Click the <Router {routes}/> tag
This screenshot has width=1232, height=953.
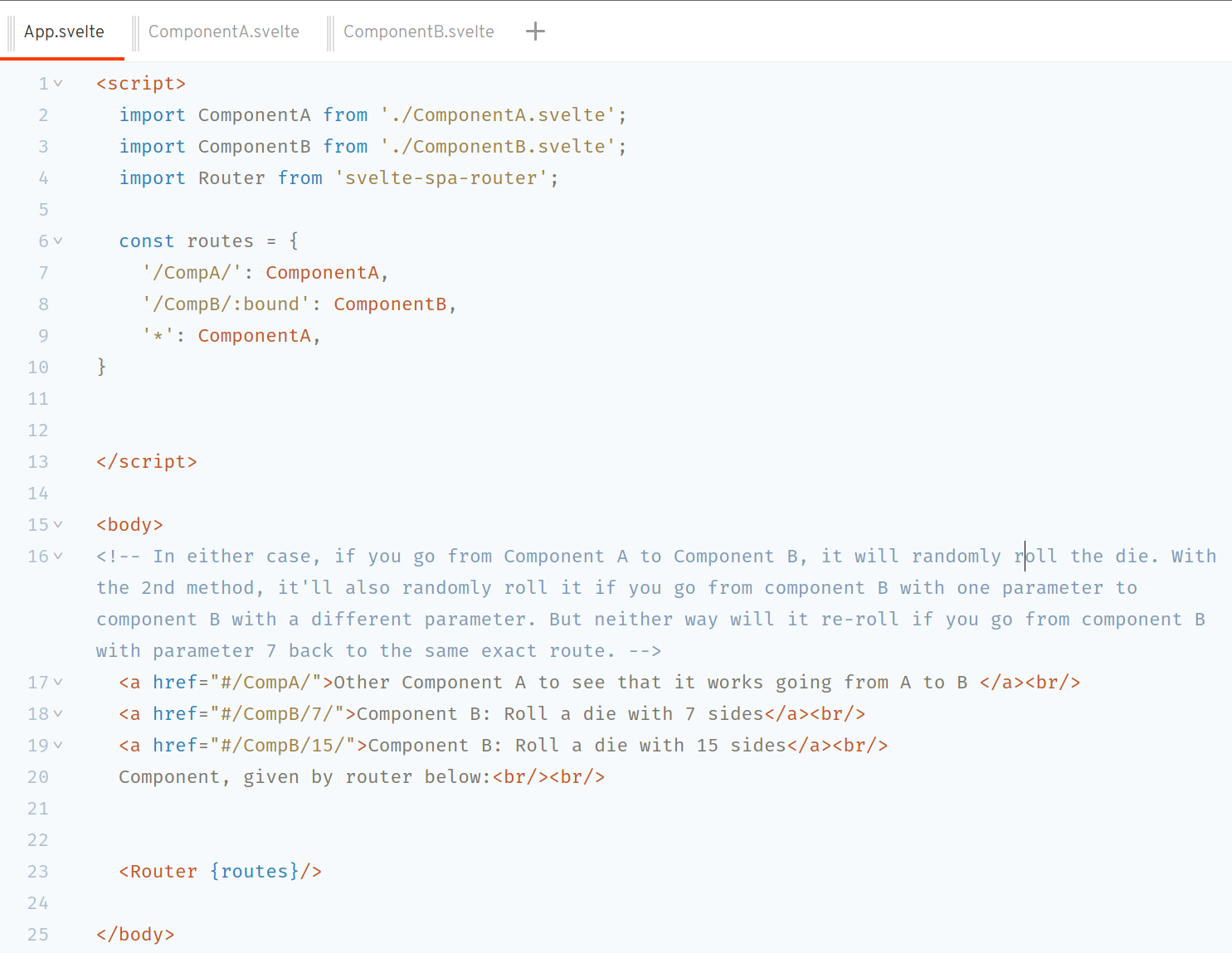click(x=220, y=871)
